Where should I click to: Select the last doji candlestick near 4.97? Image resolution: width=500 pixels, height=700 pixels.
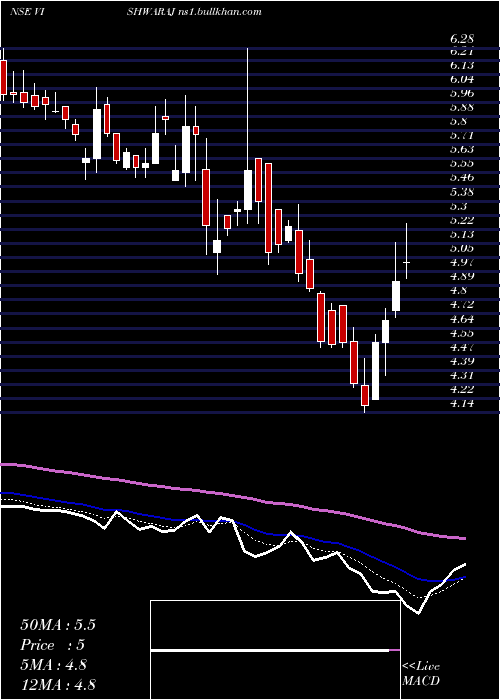(x=406, y=262)
